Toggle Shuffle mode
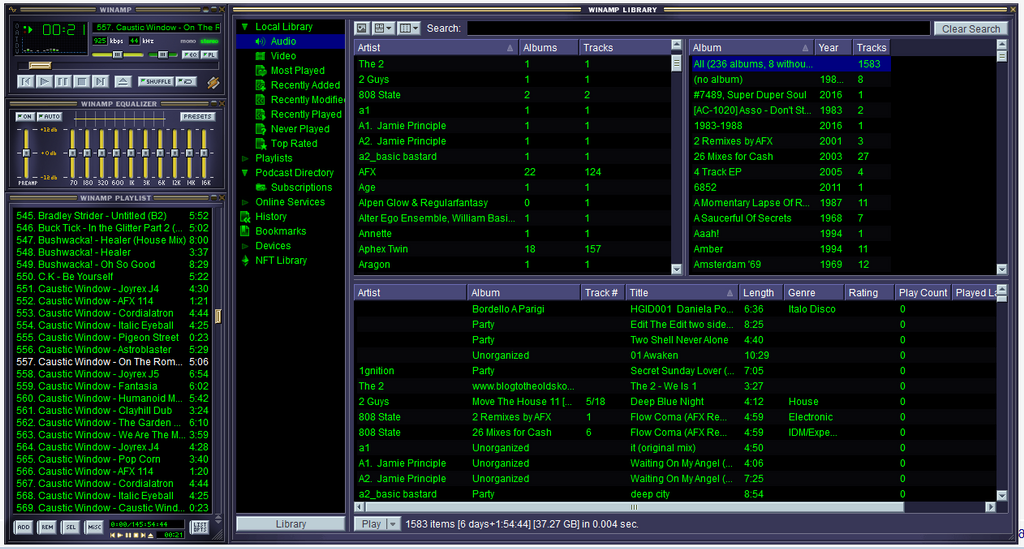 156,81
